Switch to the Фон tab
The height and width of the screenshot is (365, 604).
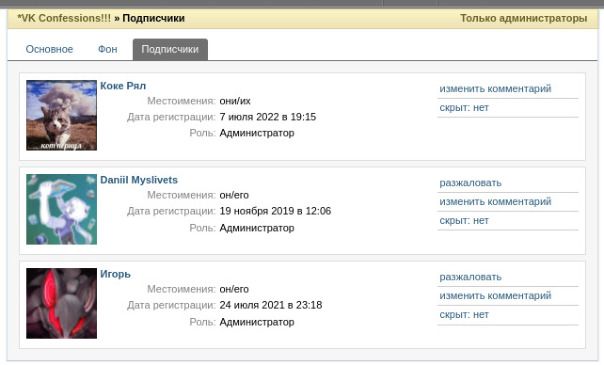pyautogui.click(x=107, y=49)
